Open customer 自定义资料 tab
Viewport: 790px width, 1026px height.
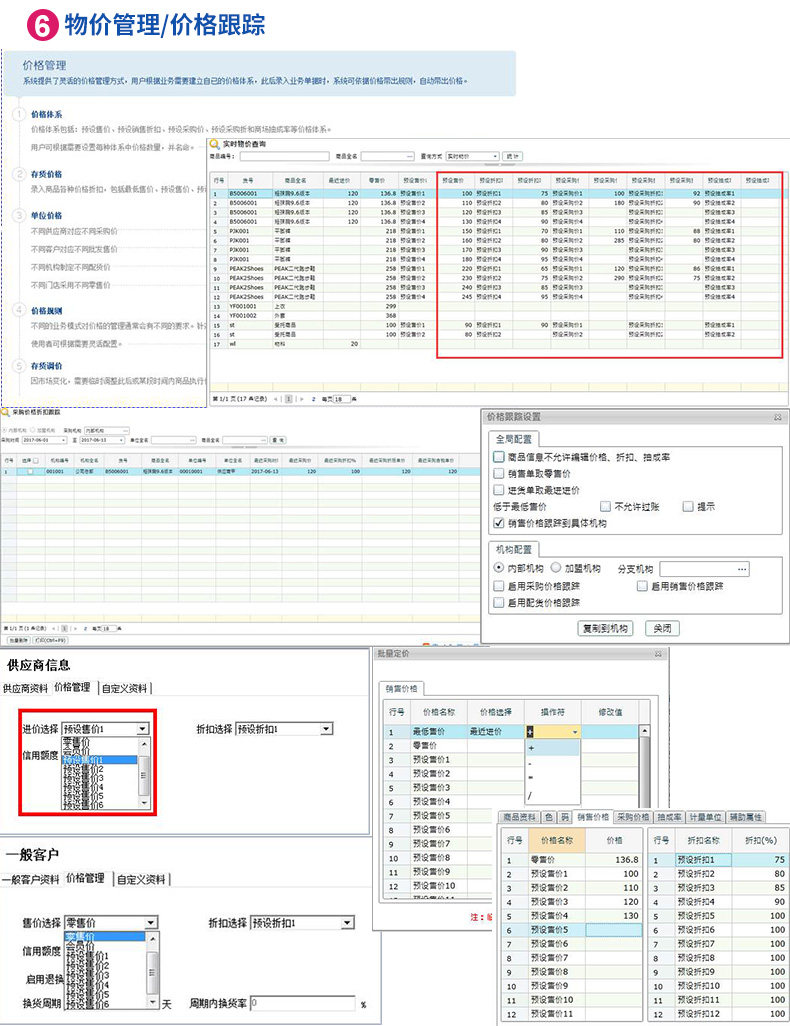click(x=141, y=879)
